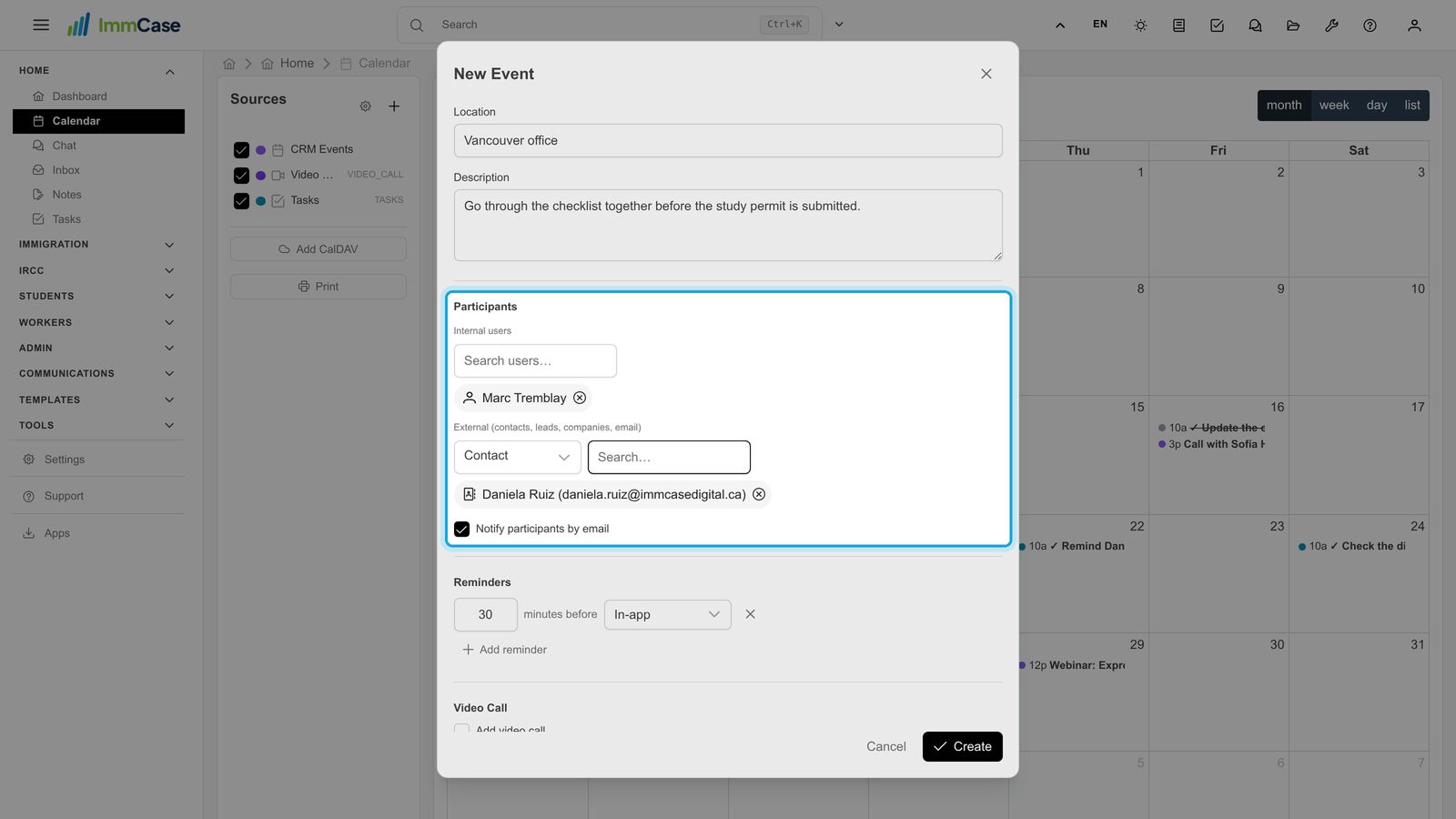Remove Marc Tremblay from participants
The image size is (1456, 819).
click(580, 398)
